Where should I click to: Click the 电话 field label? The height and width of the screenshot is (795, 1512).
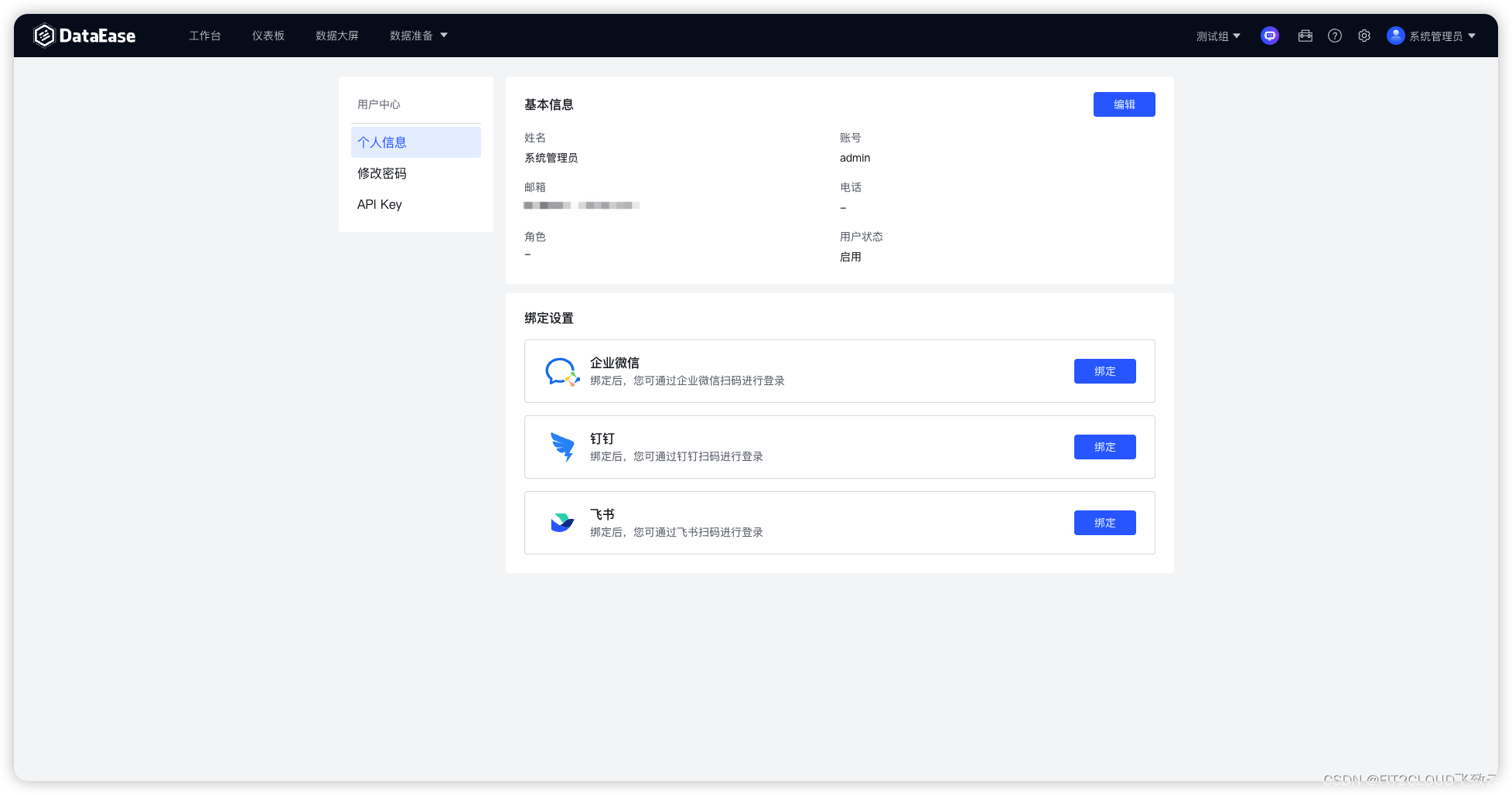pos(850,187)
